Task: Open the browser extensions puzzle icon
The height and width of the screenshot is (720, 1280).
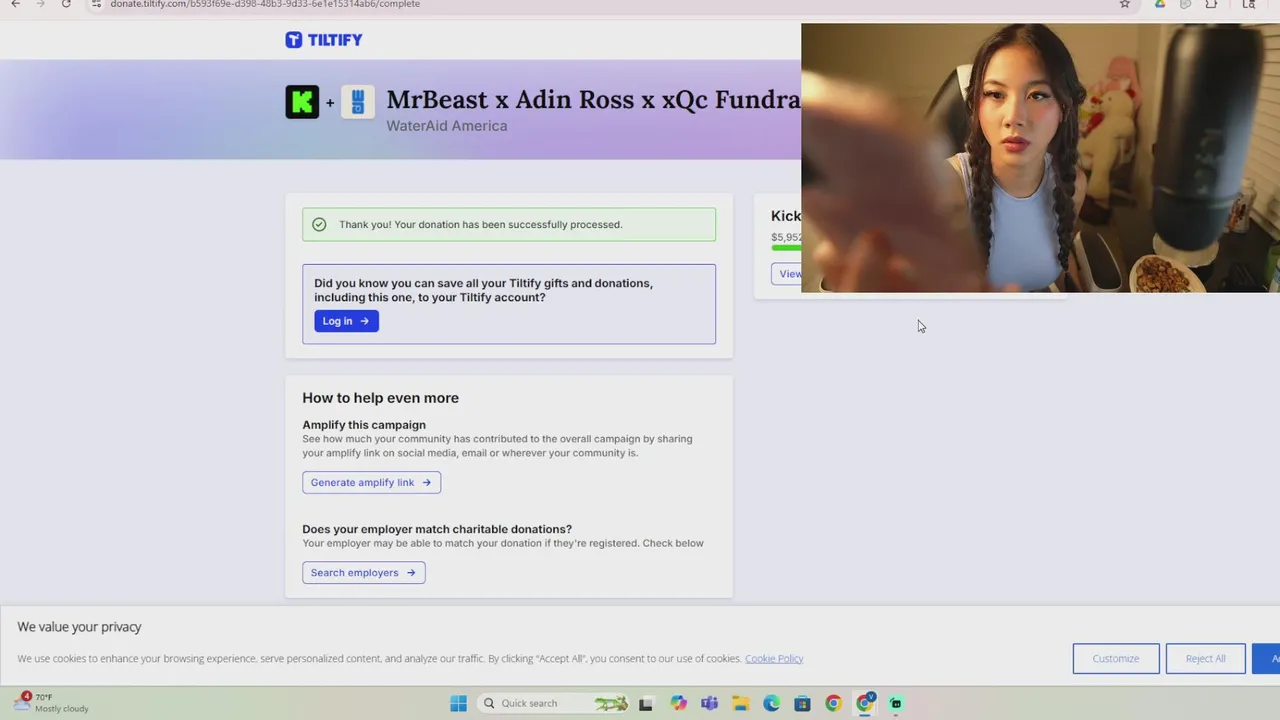Action: pos(1211,4)
